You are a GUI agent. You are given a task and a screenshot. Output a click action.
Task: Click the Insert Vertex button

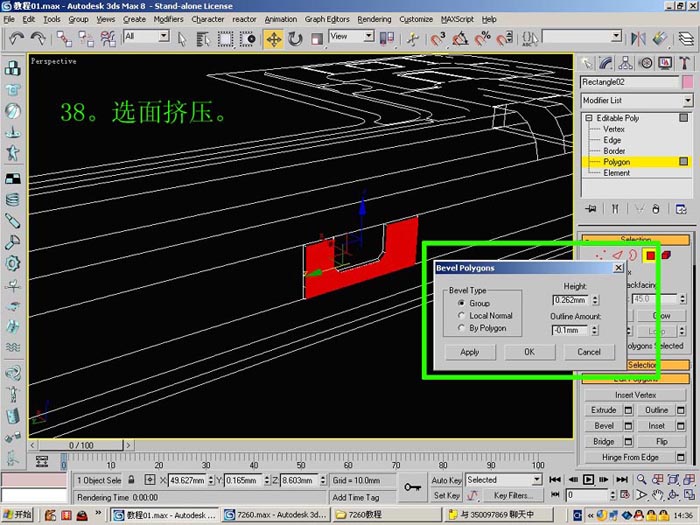(635, 395)
